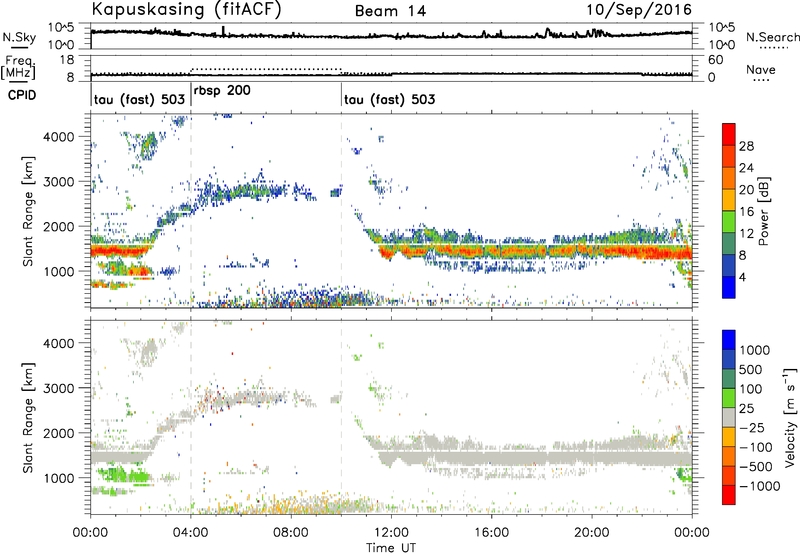The width and height of the screenshot is (800, 554).
Task: Click the blue 4 dB color in power colorbar
Action: click(729, 287)
